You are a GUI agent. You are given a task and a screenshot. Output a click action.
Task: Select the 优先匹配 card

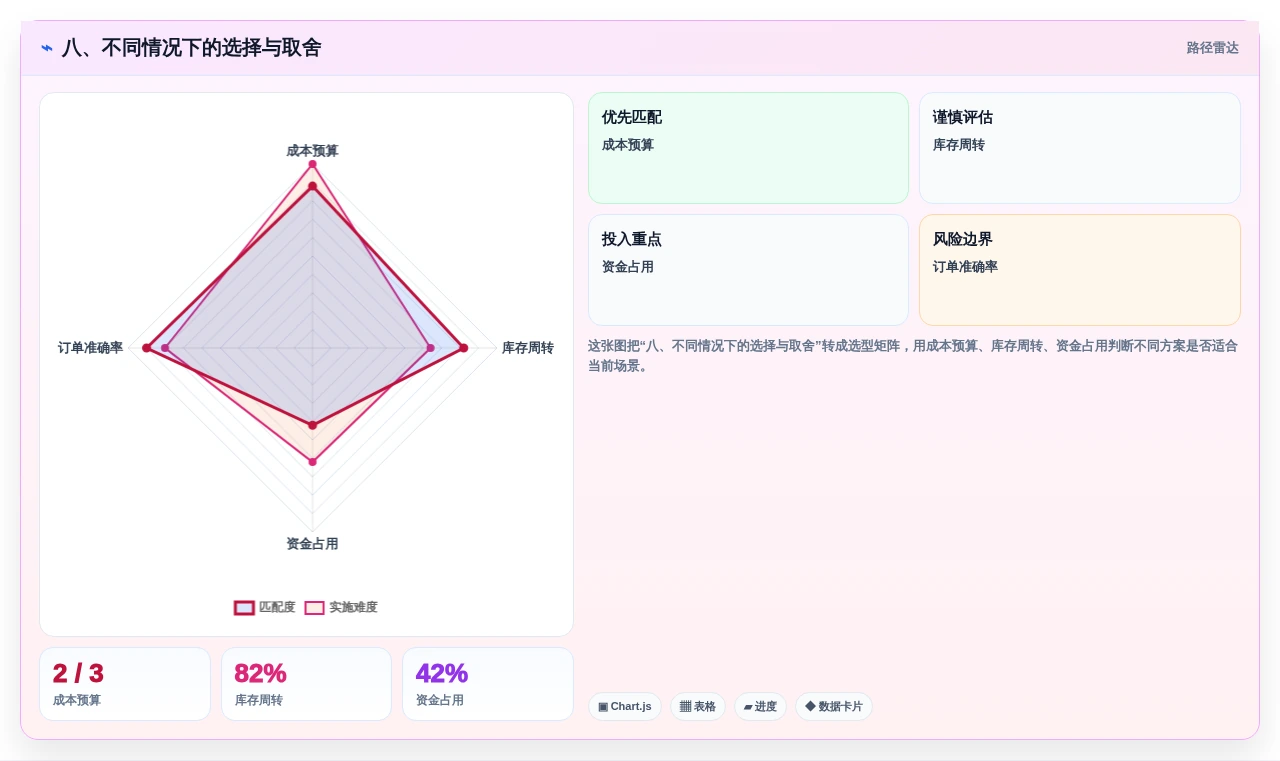click(x=748, y=148)
